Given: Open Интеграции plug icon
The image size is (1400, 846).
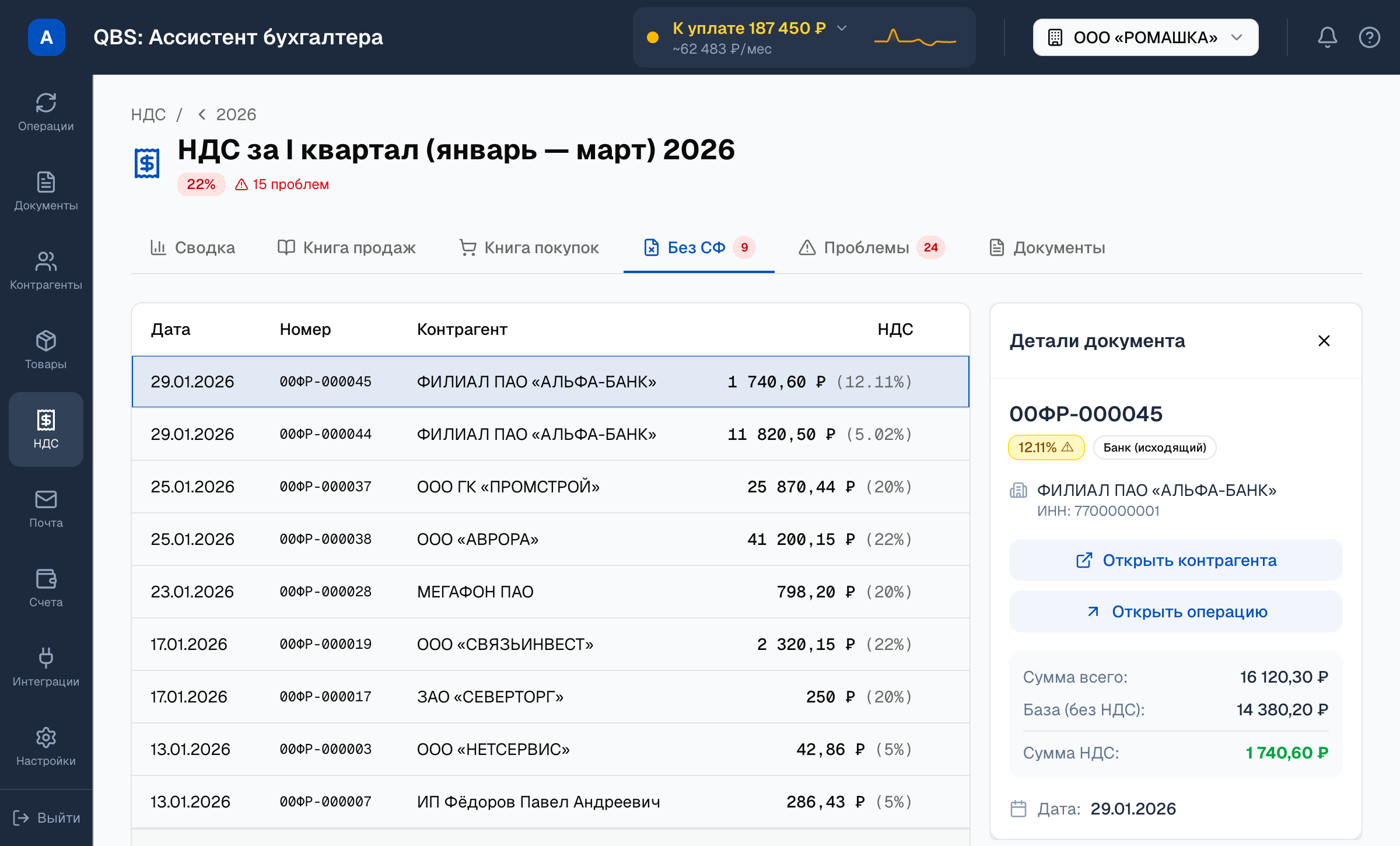Looking at the screenshot, I should pos(45,668).
